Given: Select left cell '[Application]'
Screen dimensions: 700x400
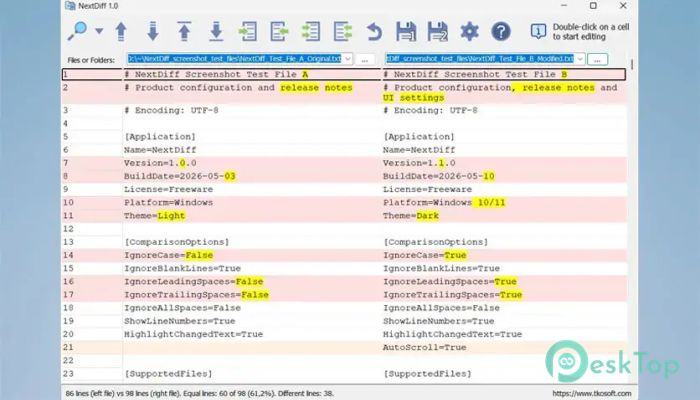Looking at the screenshot, I should tap(251, 137).
